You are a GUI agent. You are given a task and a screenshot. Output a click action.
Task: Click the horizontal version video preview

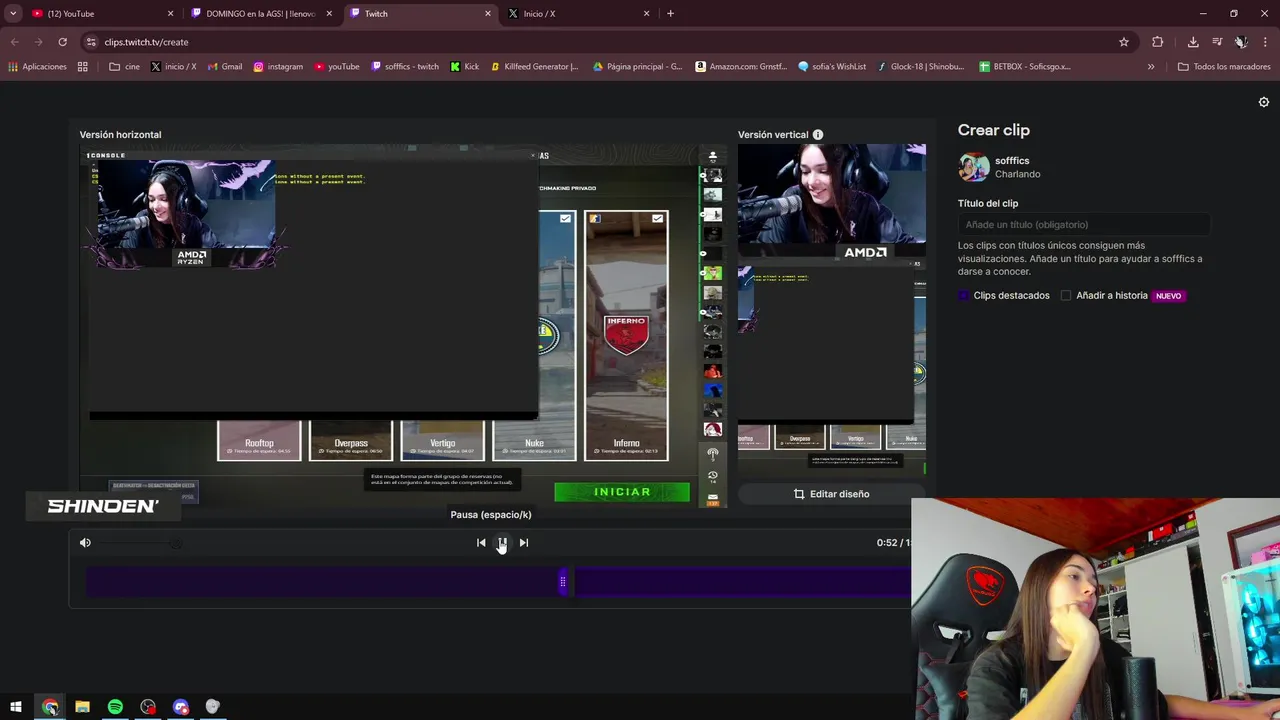(403, 326)
